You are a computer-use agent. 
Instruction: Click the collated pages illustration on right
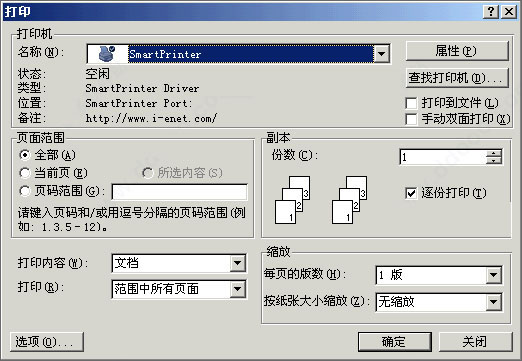(x=349, y=200)
